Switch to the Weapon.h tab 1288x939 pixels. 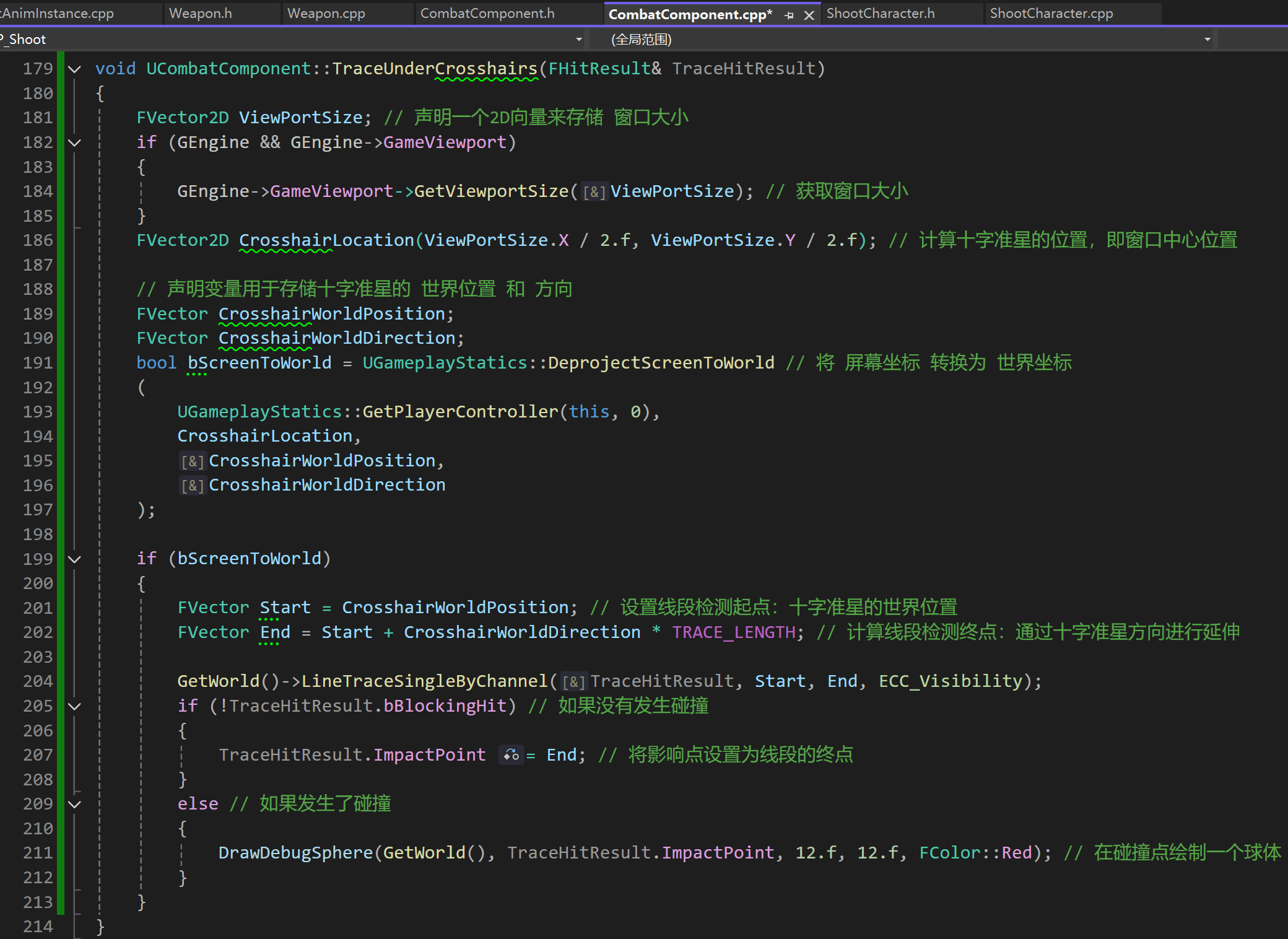(x=201, y=14)
